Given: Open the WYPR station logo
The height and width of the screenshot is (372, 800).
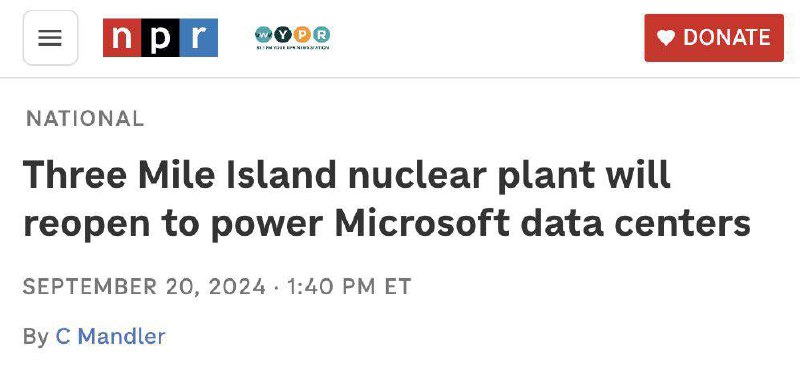Looking at the screenshot, I should point(292,38).
